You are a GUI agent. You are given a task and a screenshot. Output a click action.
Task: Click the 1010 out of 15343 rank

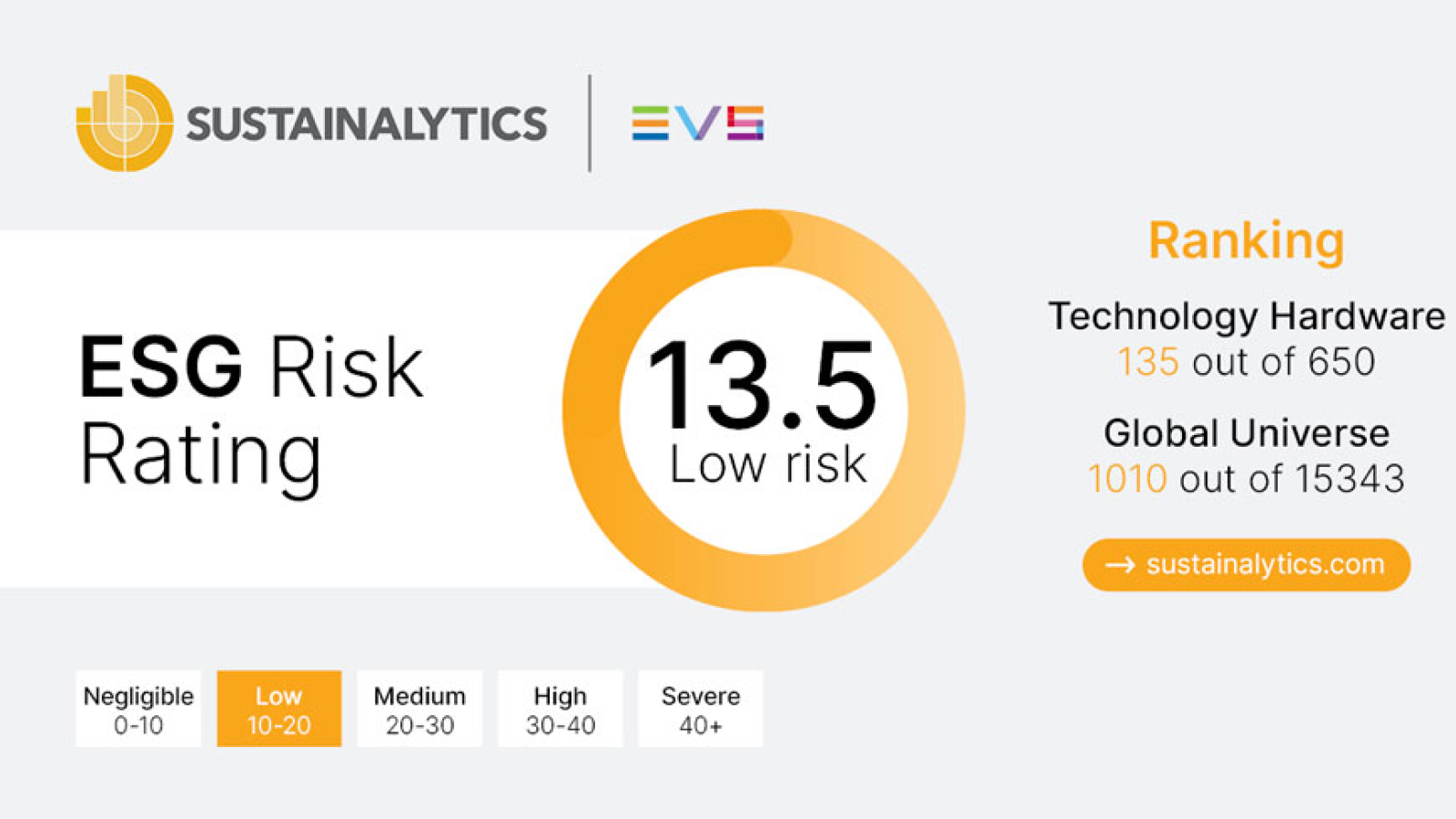[x=1247, y=479]
